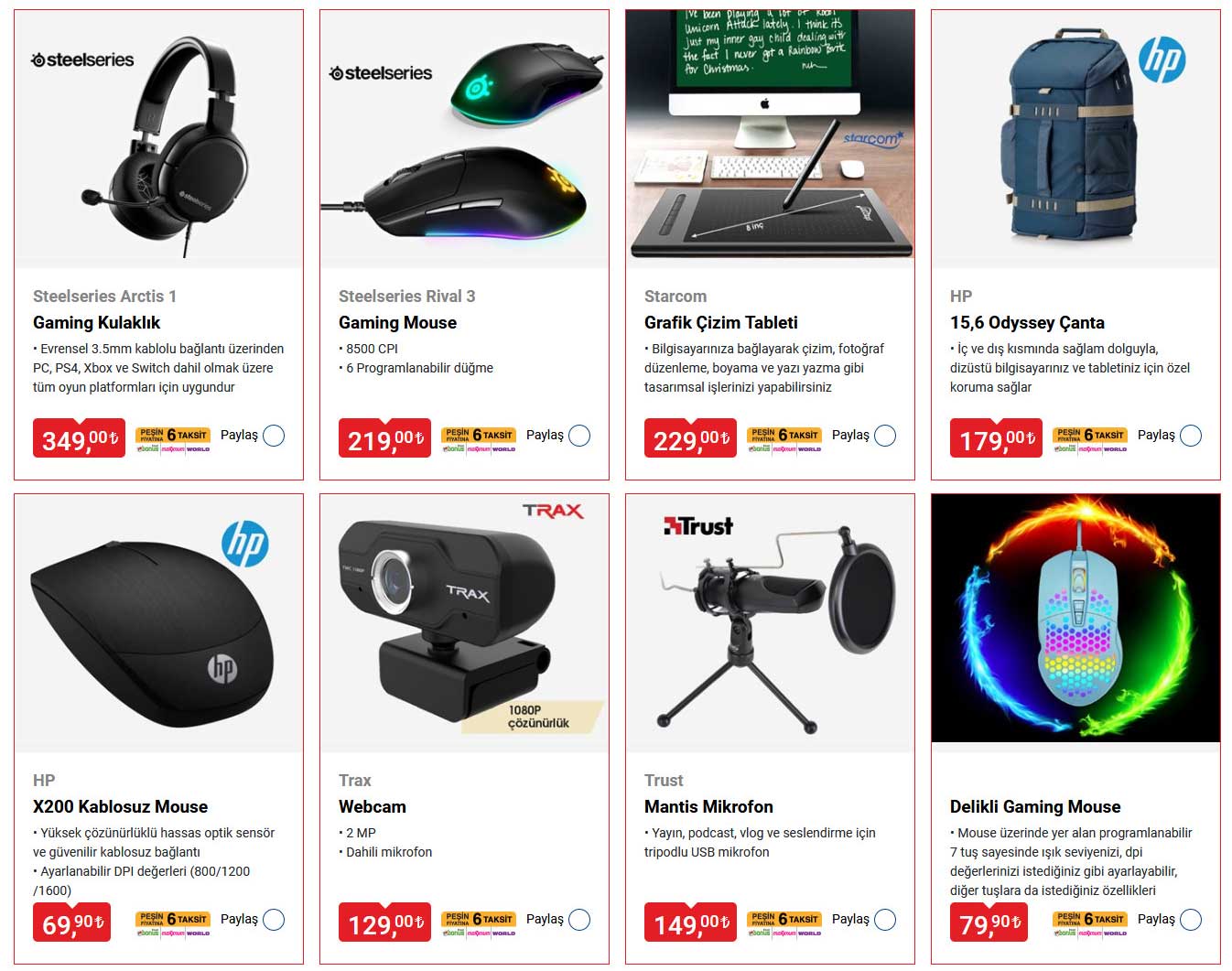Open the Grafik Çizim Tableti title link

721,322
